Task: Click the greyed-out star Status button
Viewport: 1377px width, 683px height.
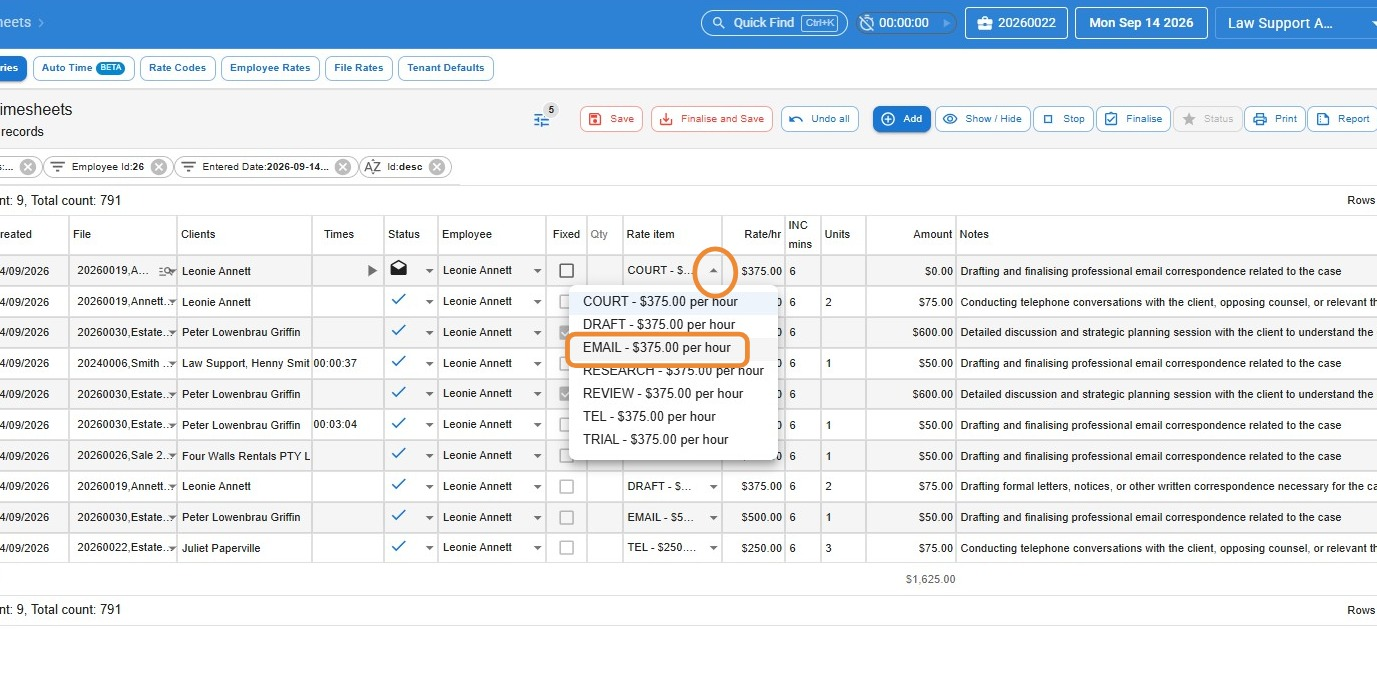Action: [1208, 119]
